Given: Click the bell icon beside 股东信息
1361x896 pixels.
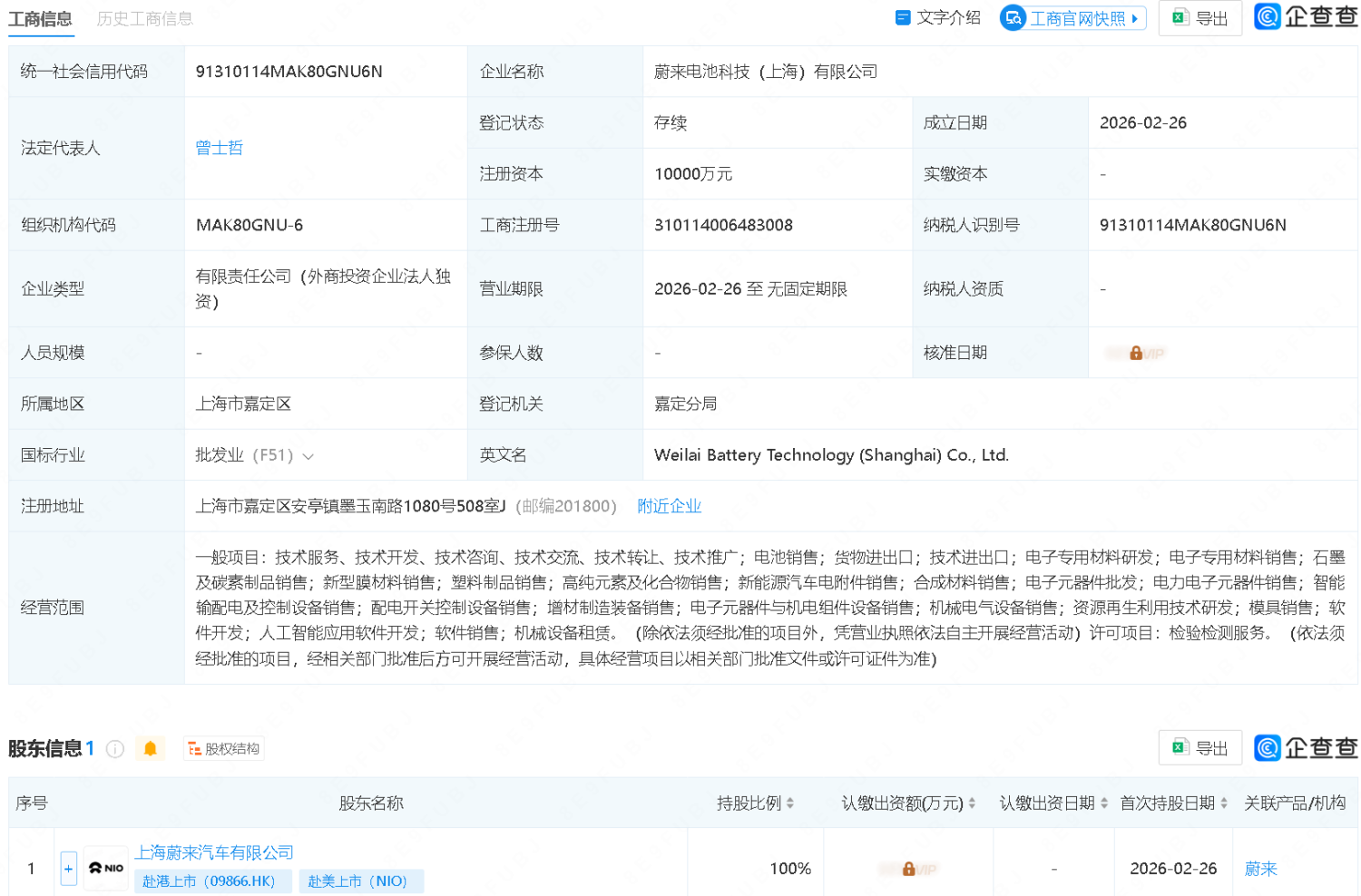Looking at the screenshot, I should point(151,748).
